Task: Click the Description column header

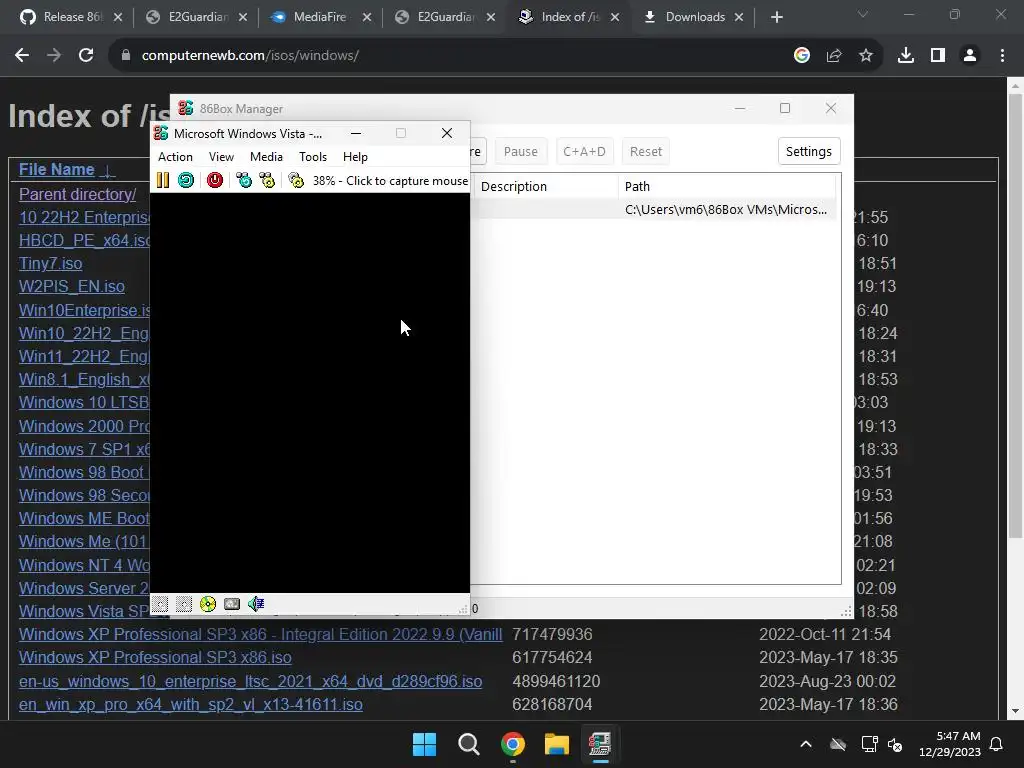Action: click(544, 187)
